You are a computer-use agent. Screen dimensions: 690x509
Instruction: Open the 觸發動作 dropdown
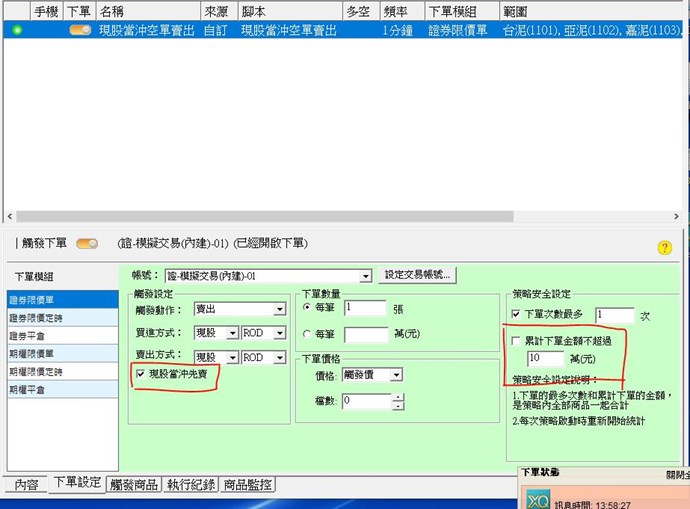coord(279,309)
